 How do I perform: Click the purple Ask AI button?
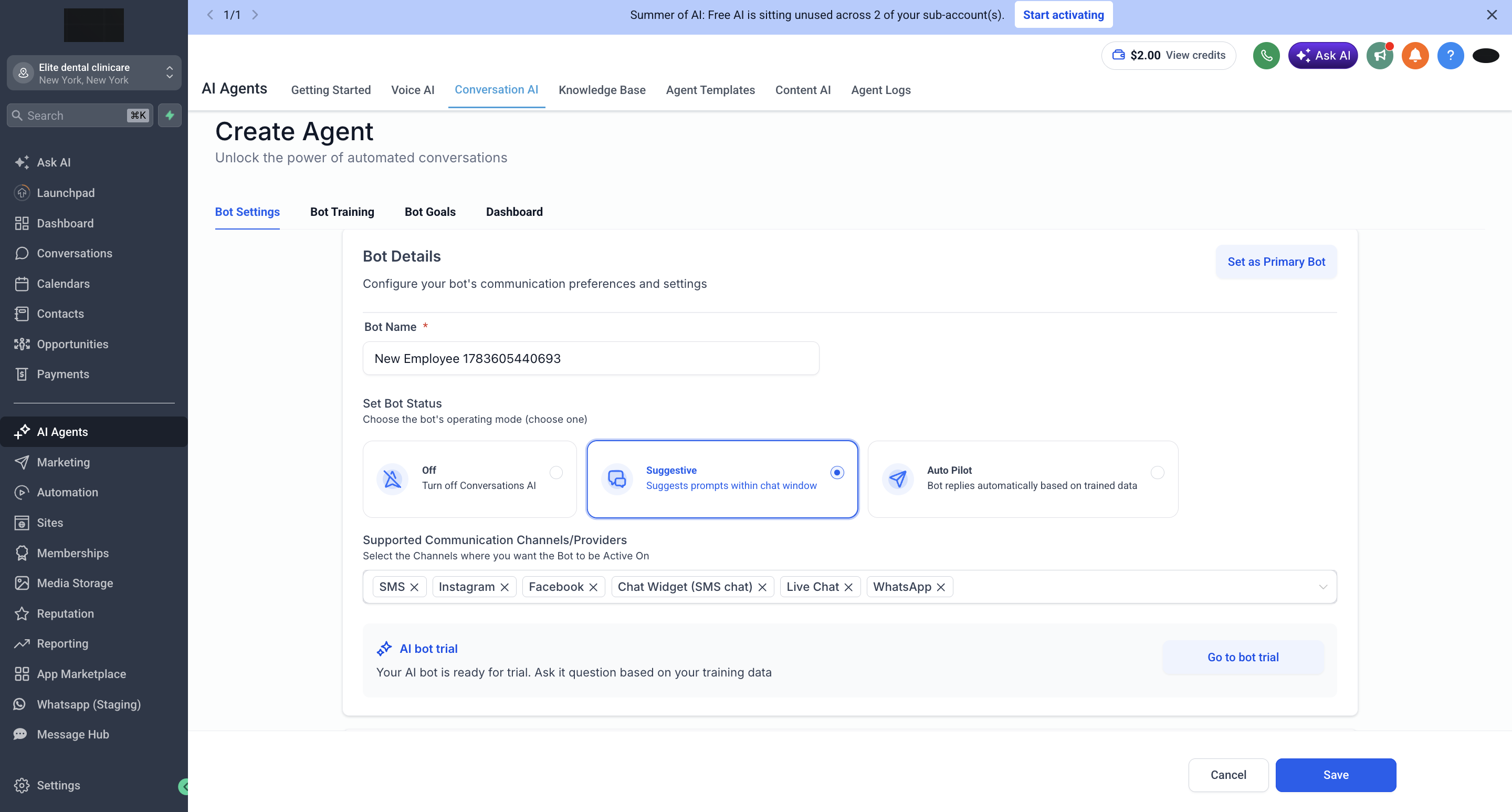click(1322, 55)
